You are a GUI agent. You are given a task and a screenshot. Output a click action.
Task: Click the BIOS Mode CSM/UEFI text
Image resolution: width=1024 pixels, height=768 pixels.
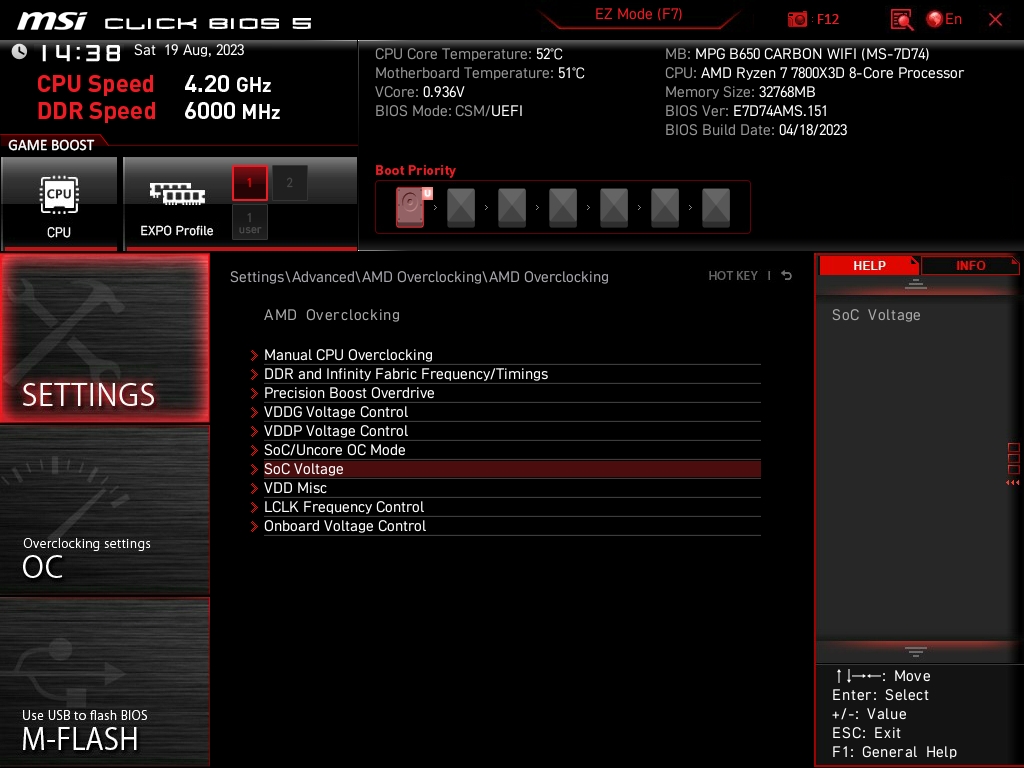tap(449, 111)
